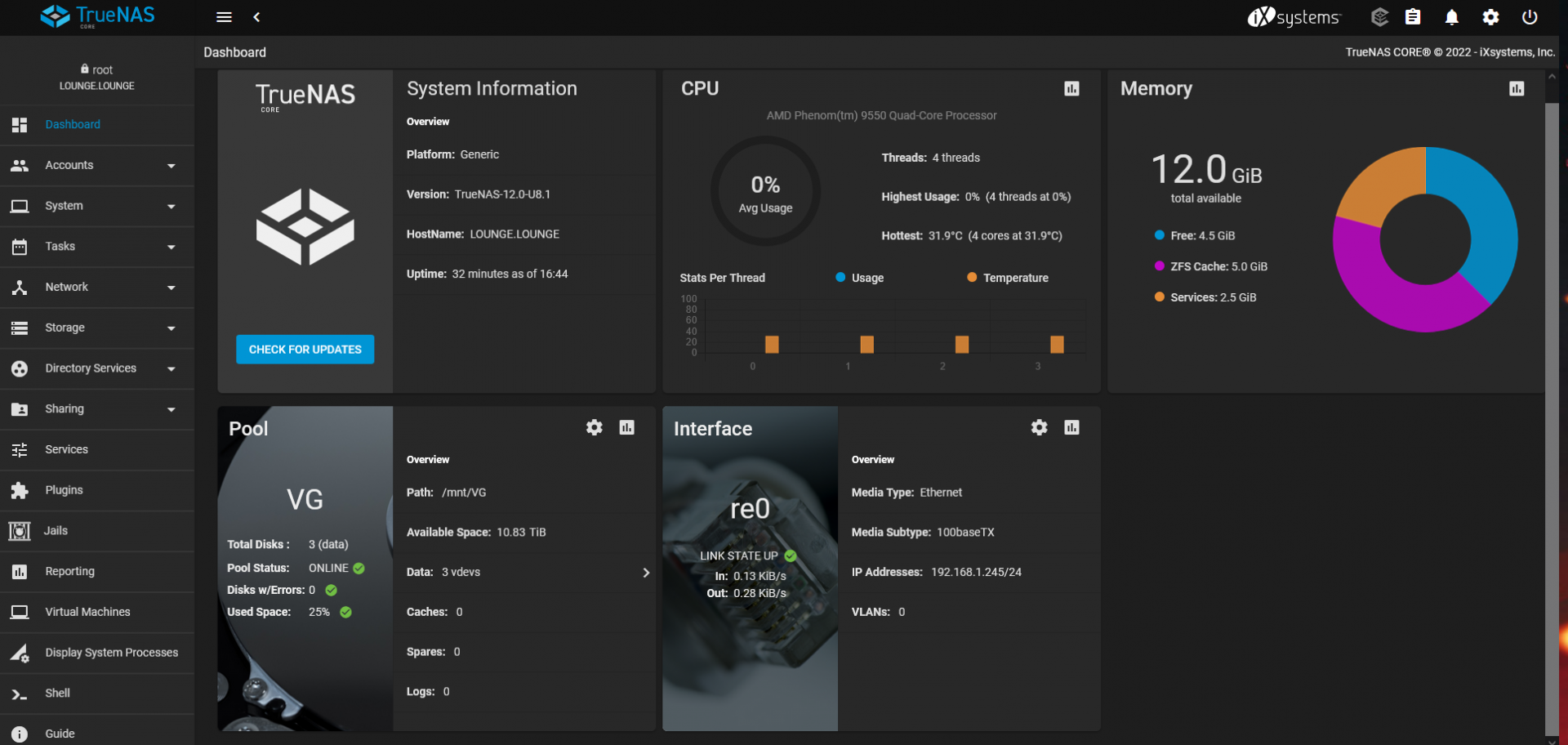Click the Directory Services icon

pos(20,369)
